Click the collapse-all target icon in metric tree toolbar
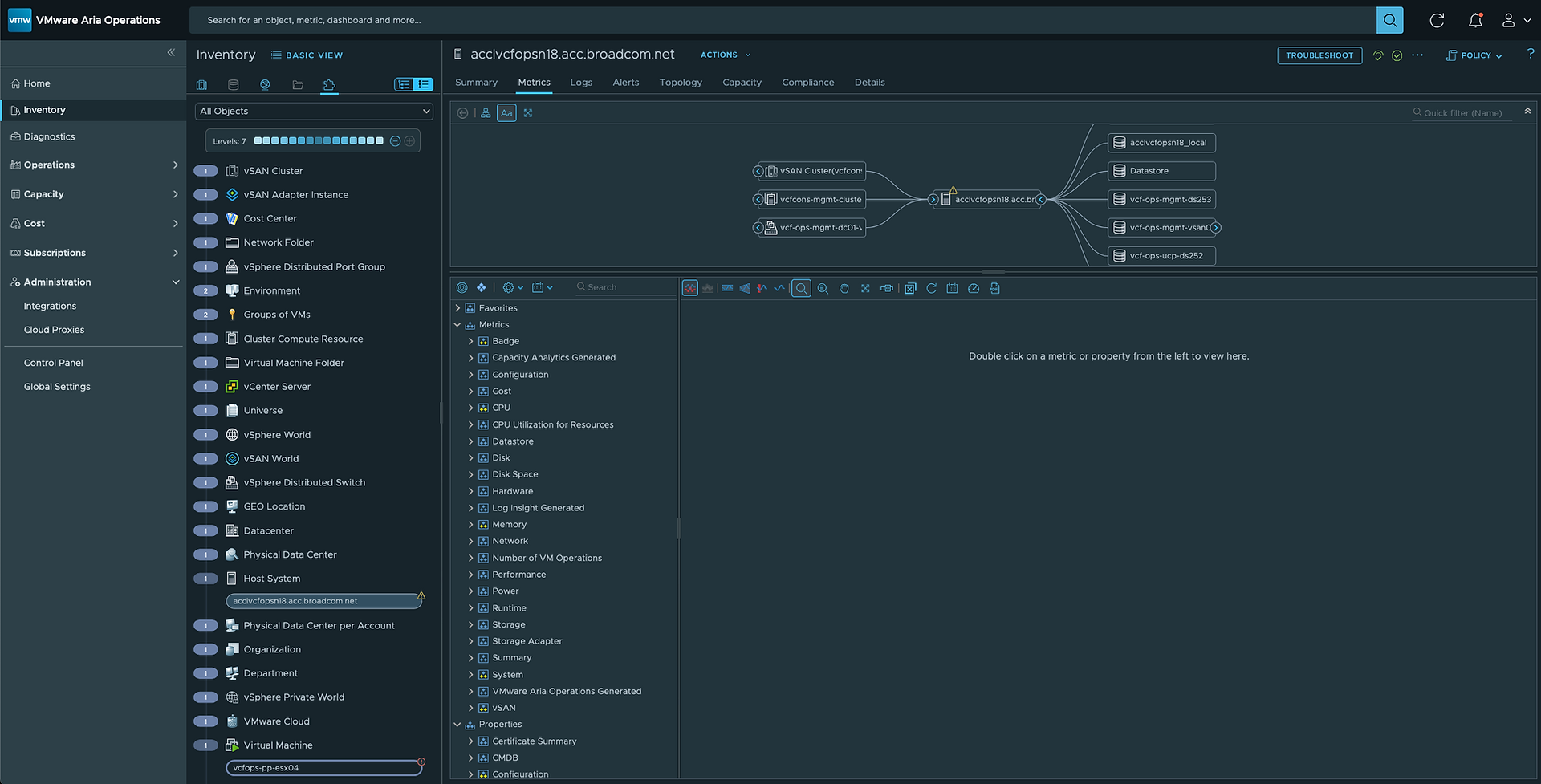The image size is (1541, 784). point(461,287)
